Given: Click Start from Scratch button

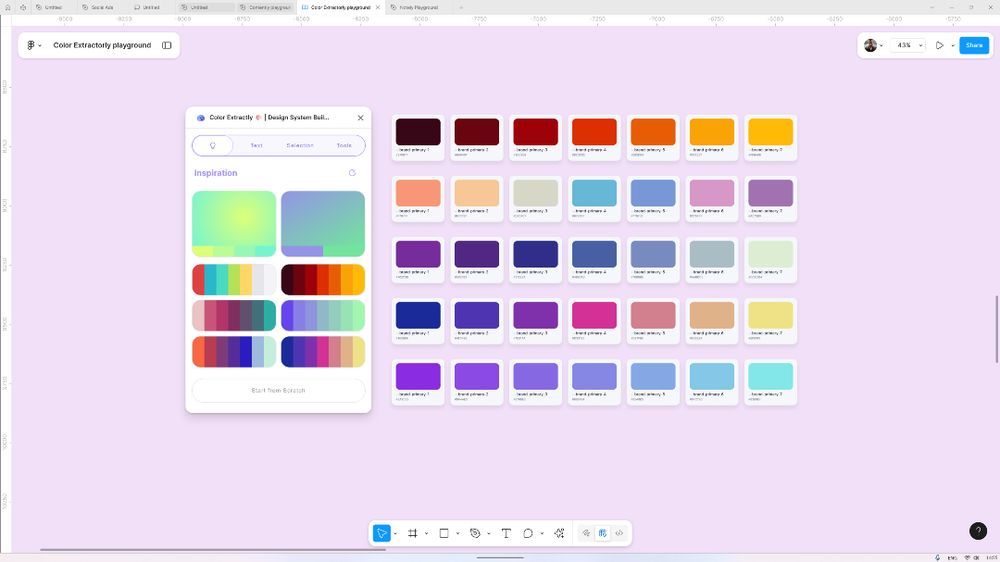Looking at the screenshot, I should [278, 390].
